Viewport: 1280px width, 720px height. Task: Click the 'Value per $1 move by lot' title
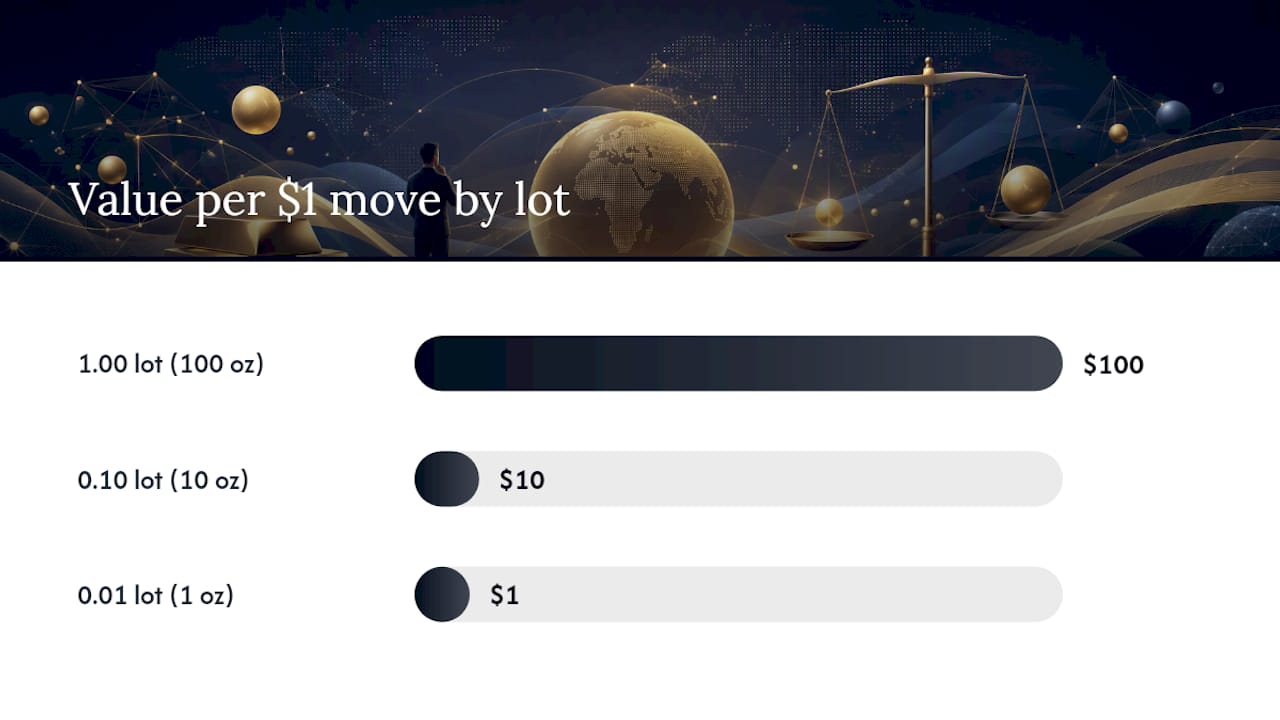pos(319,200)
